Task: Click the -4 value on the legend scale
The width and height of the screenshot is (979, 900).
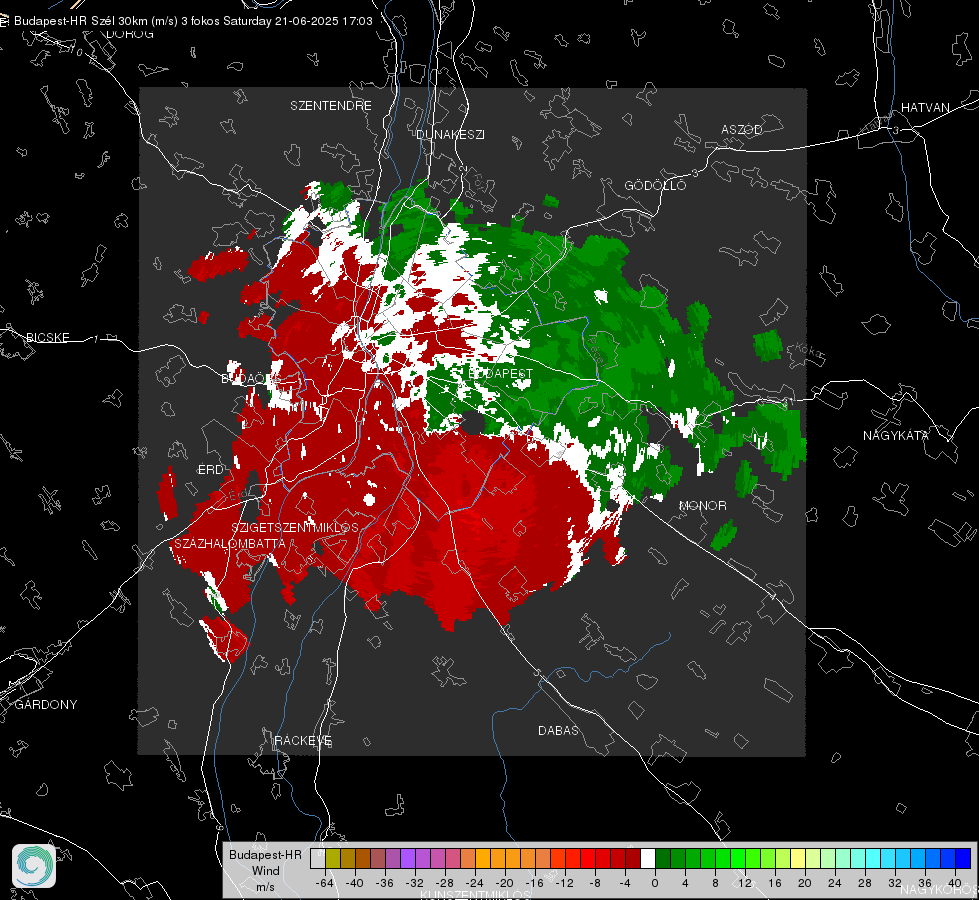Action: tap(625, 883)
